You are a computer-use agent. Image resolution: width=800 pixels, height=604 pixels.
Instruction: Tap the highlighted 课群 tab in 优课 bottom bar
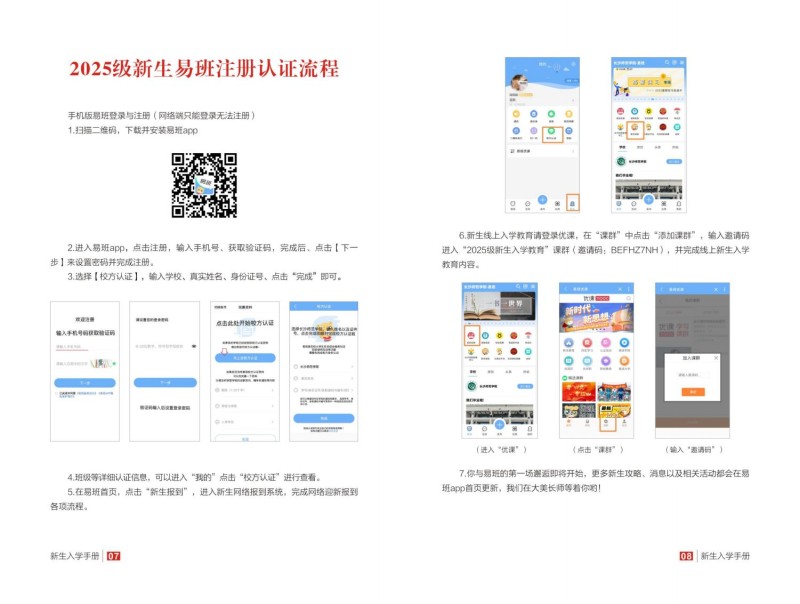coord(606,425)
